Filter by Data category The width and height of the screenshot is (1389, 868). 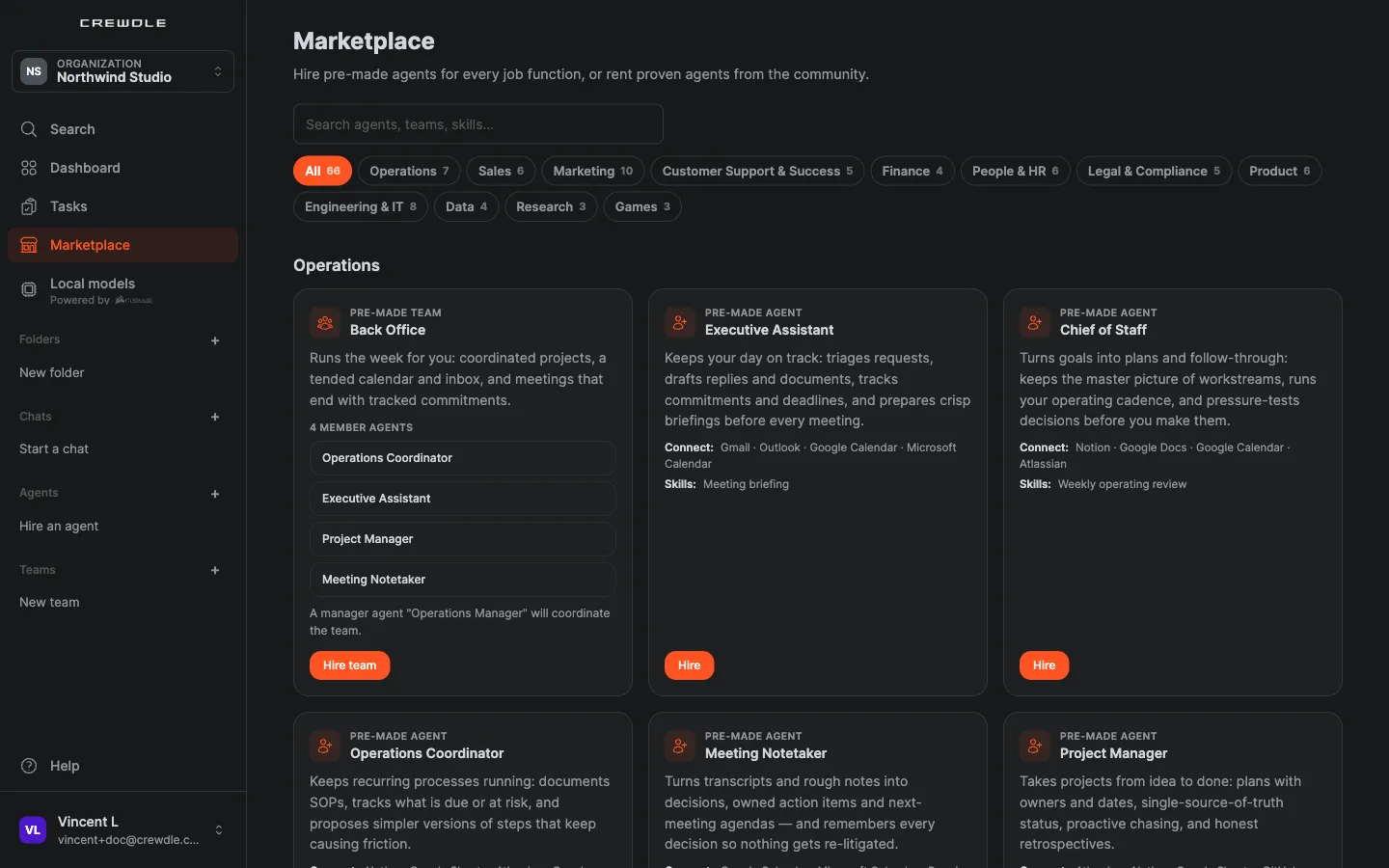click(x=467, y=206)
